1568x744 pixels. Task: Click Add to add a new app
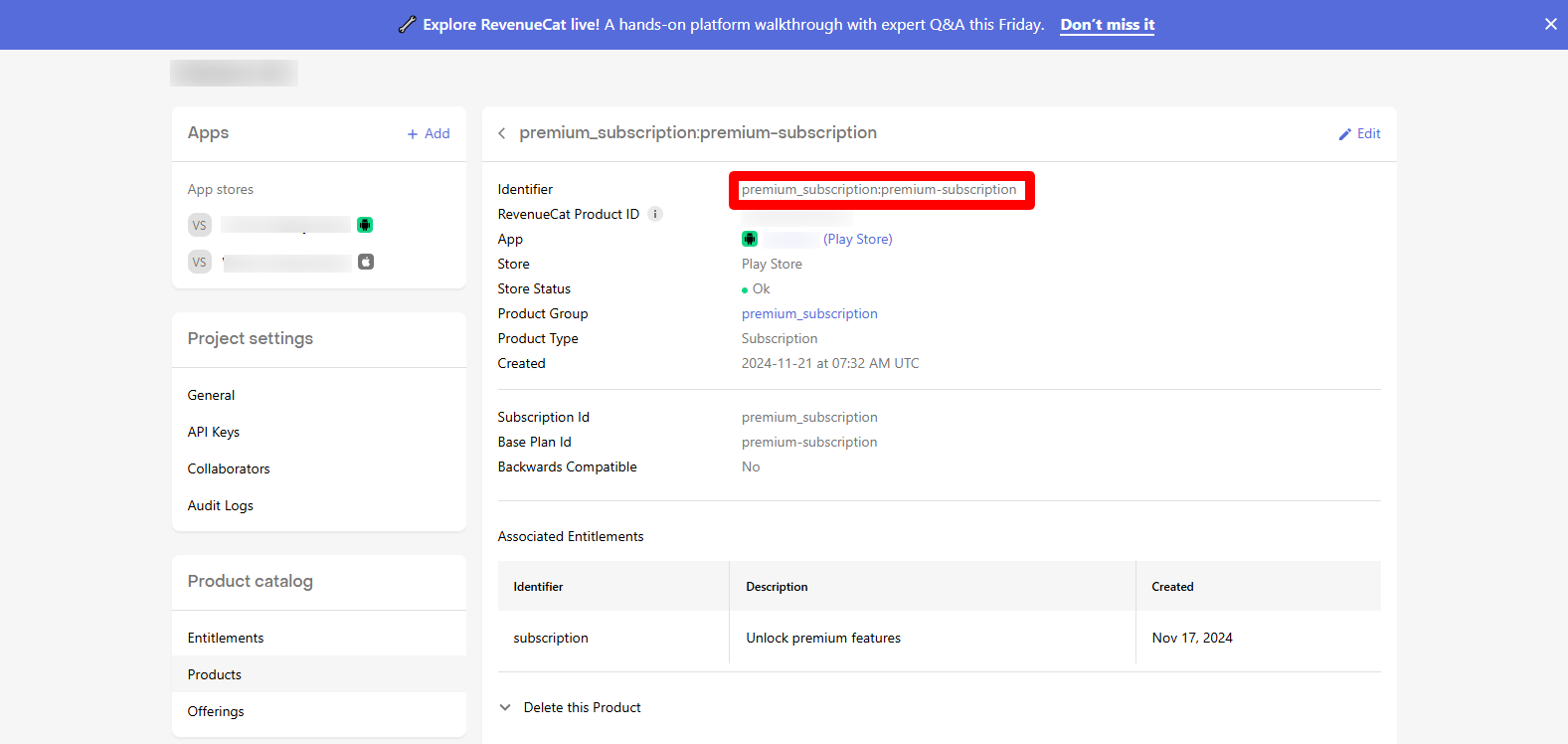[429, 133]
